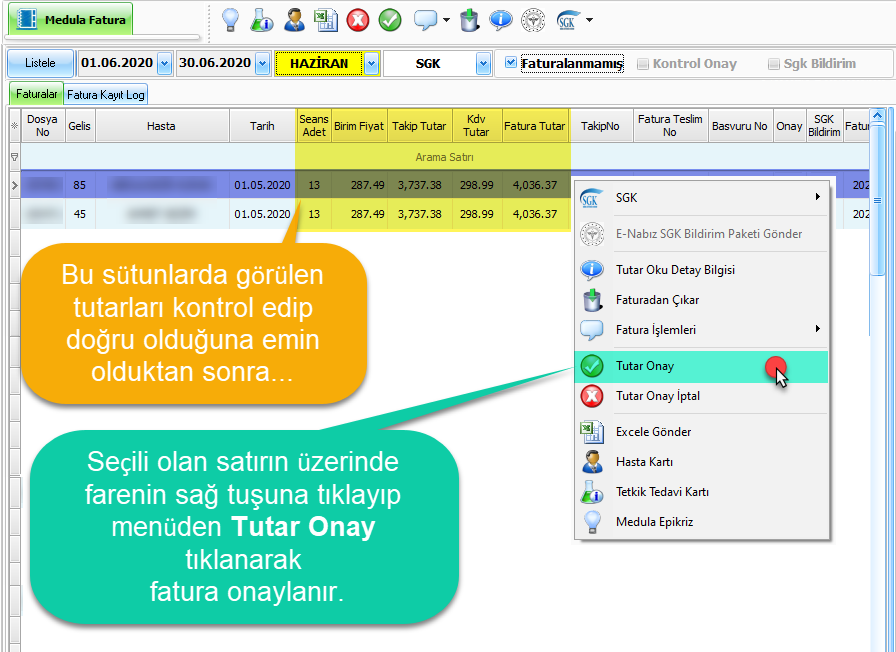
Task: Click 4,036.37 in the Gelis 45 row
Action: (x=535, y=214)
